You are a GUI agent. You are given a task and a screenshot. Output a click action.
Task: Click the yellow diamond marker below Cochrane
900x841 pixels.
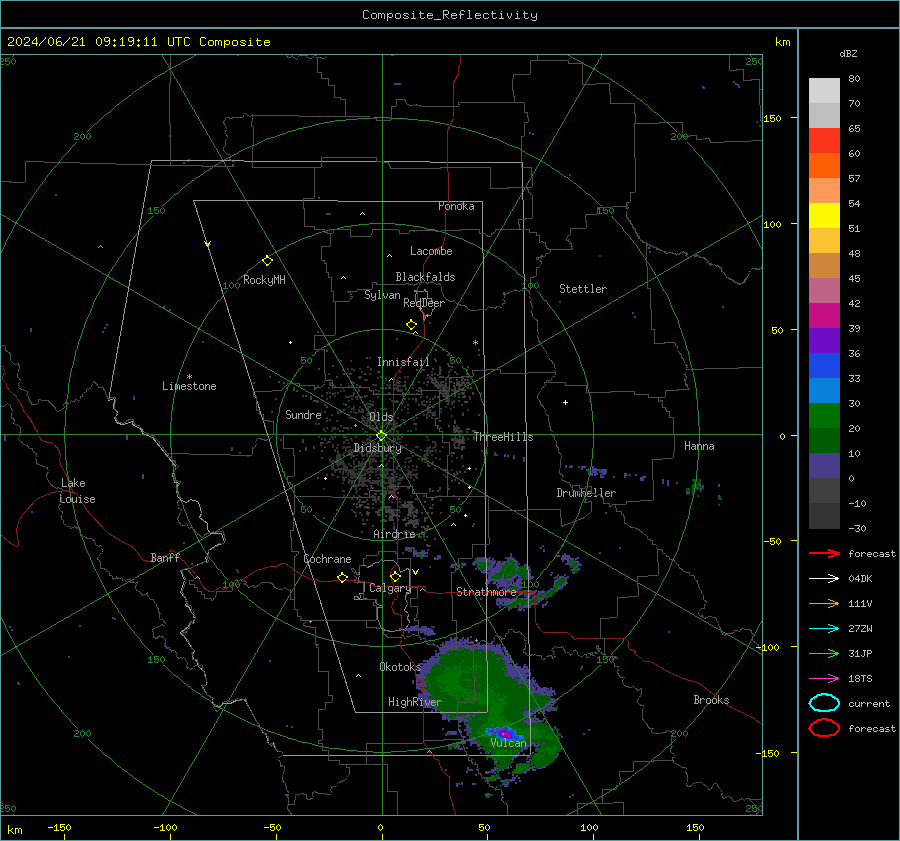[343, 578]
